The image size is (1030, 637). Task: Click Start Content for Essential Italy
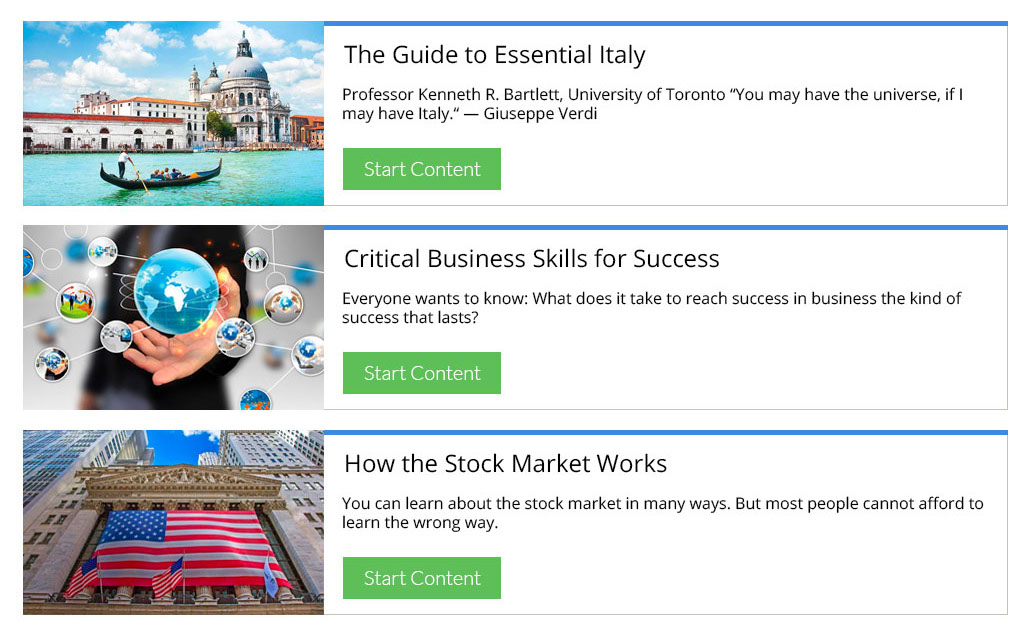coord(421,169)
